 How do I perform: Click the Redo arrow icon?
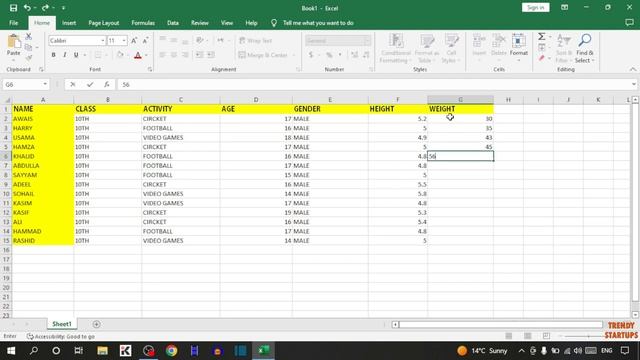45,8
